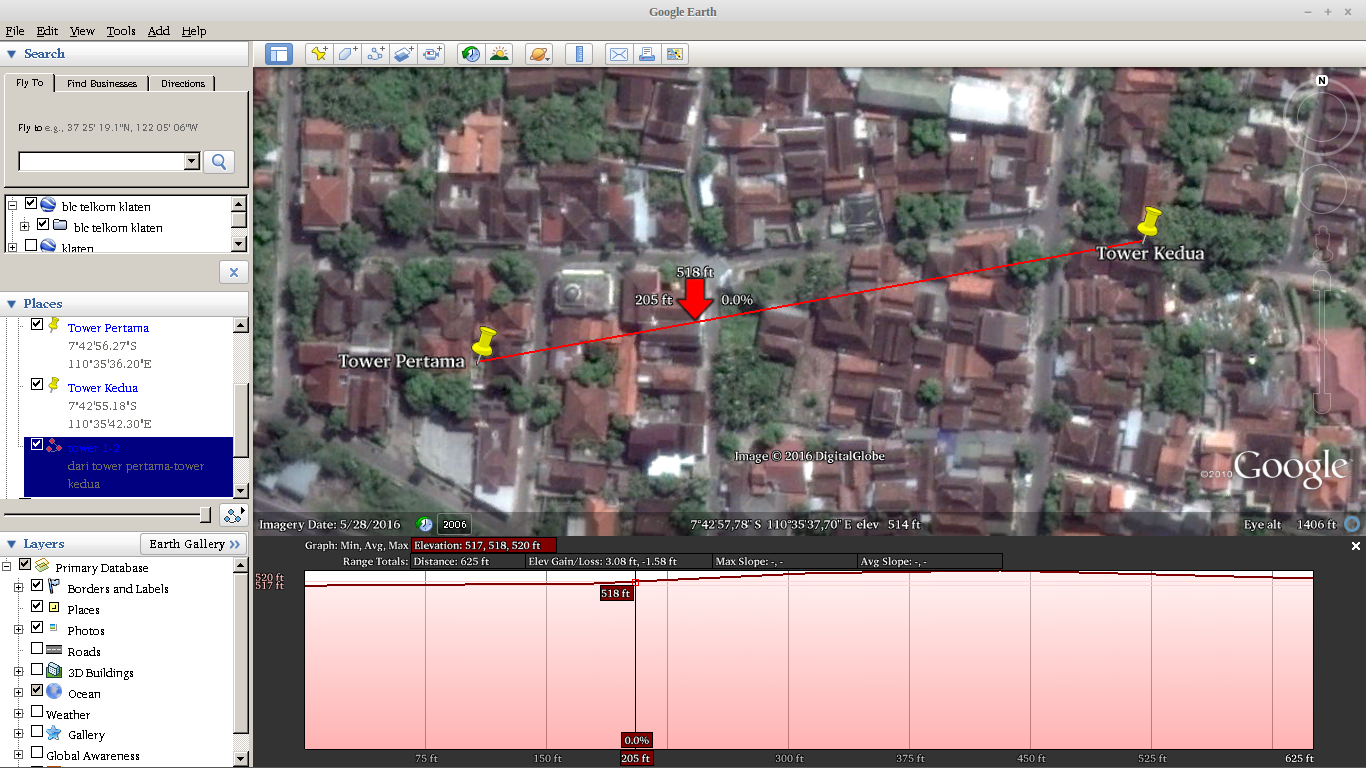
Task: Start Record a Tour camera tool
Action: (x=432, y=54)
